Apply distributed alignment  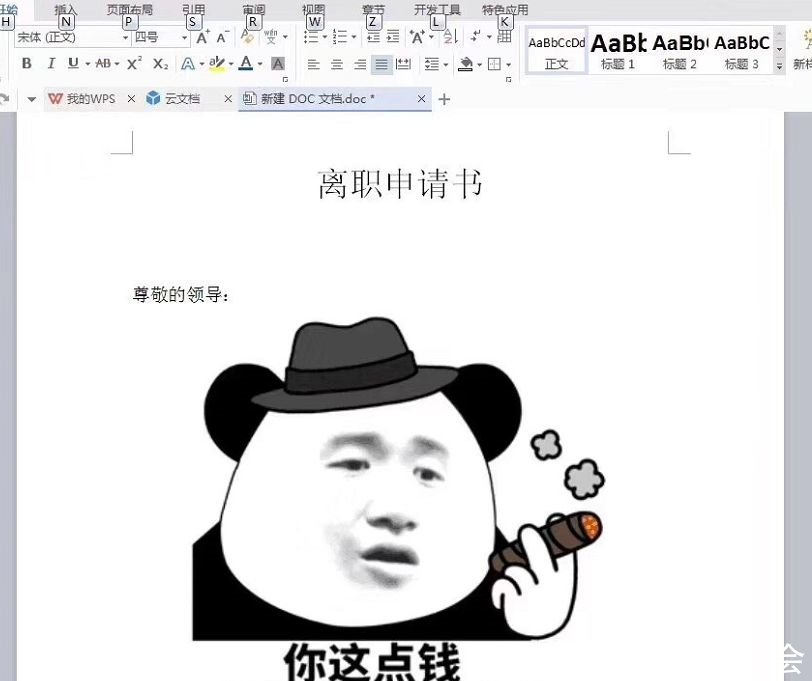(x=403, y=64)
